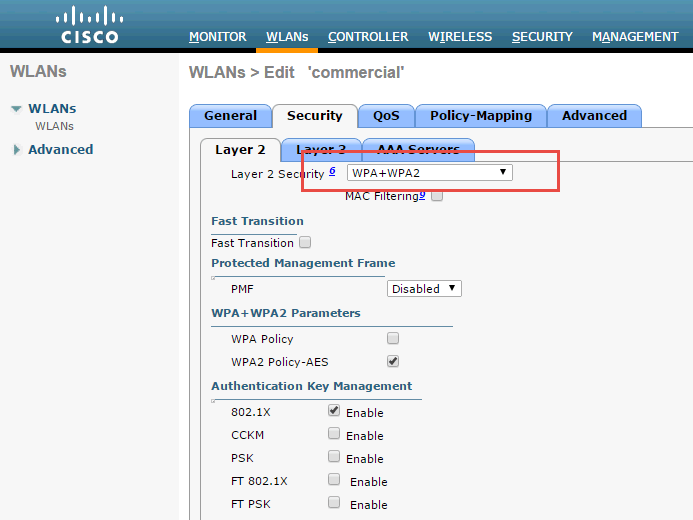693x520 pixels.
Task: Enable the FT 802.1X checkbox
Action: 334,479
